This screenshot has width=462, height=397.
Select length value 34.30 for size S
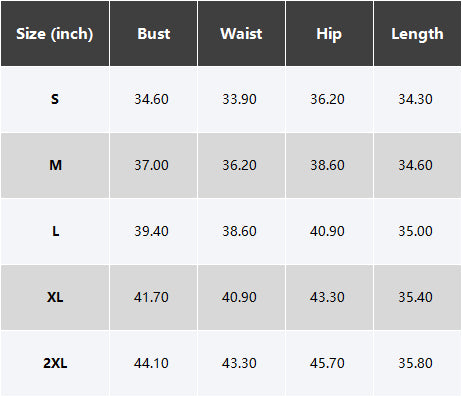(x=415, y=99)
